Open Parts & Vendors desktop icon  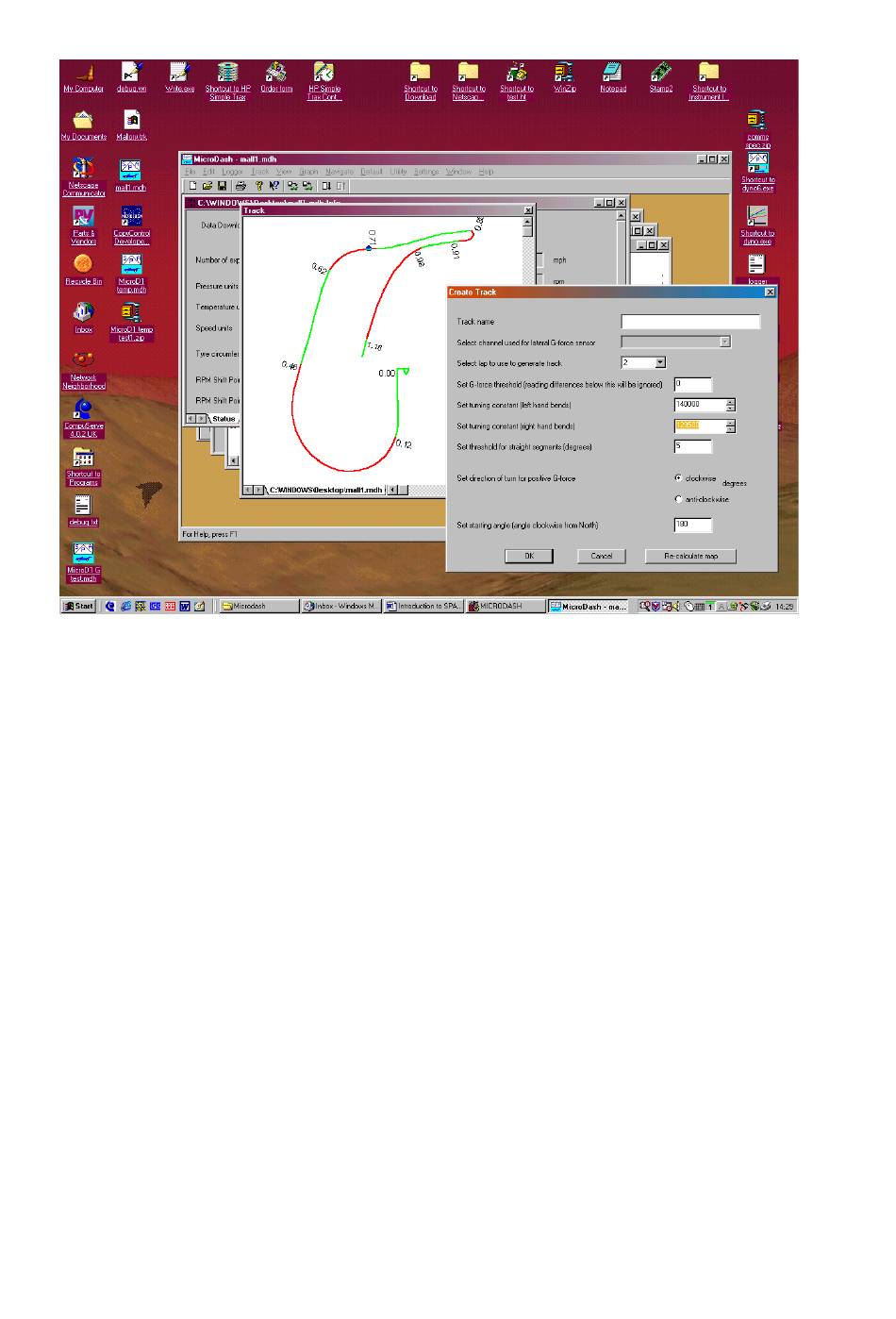pyautogui.click(x=84, y=225)
